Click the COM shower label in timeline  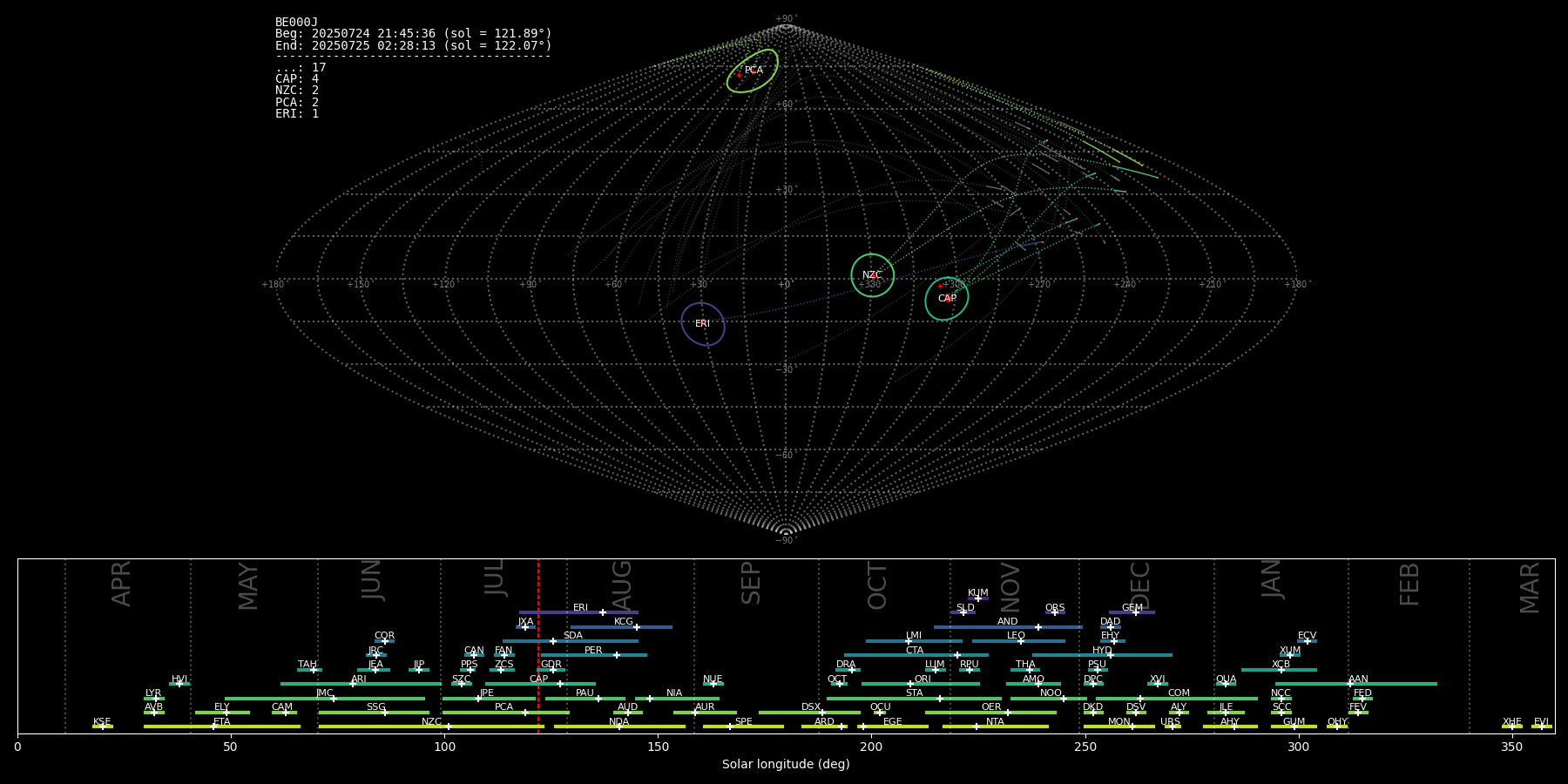(x=1179, y=693)
